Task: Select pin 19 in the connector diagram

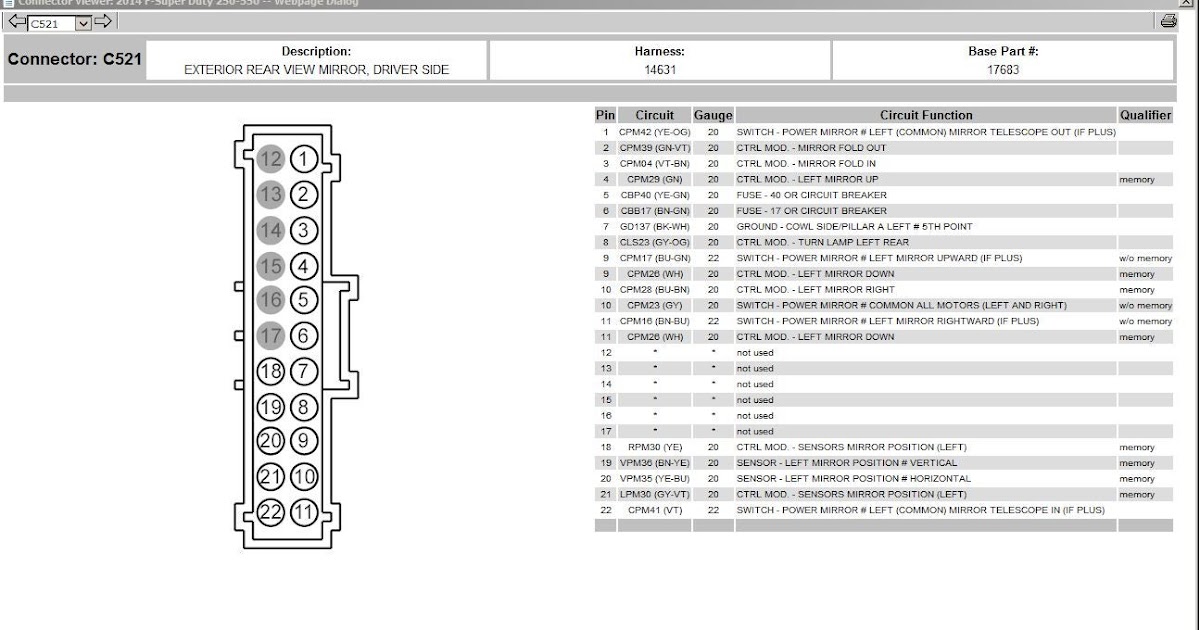Action: pos(271,407)
